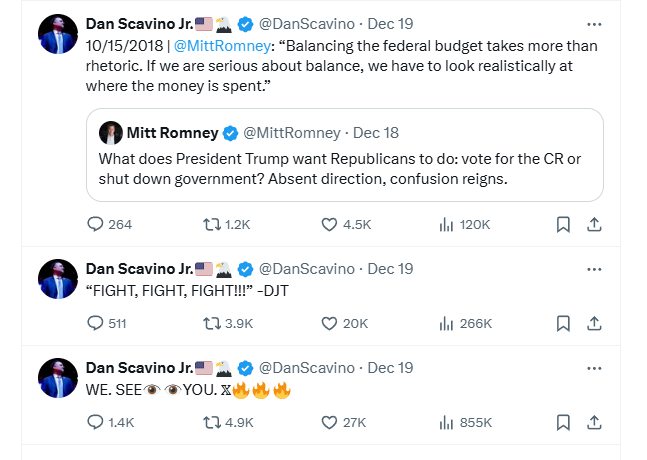Click Dan Scavino's avatar on the last tweet
The width and height of the screenshot is (647, 460).
(x=59, y=380)
